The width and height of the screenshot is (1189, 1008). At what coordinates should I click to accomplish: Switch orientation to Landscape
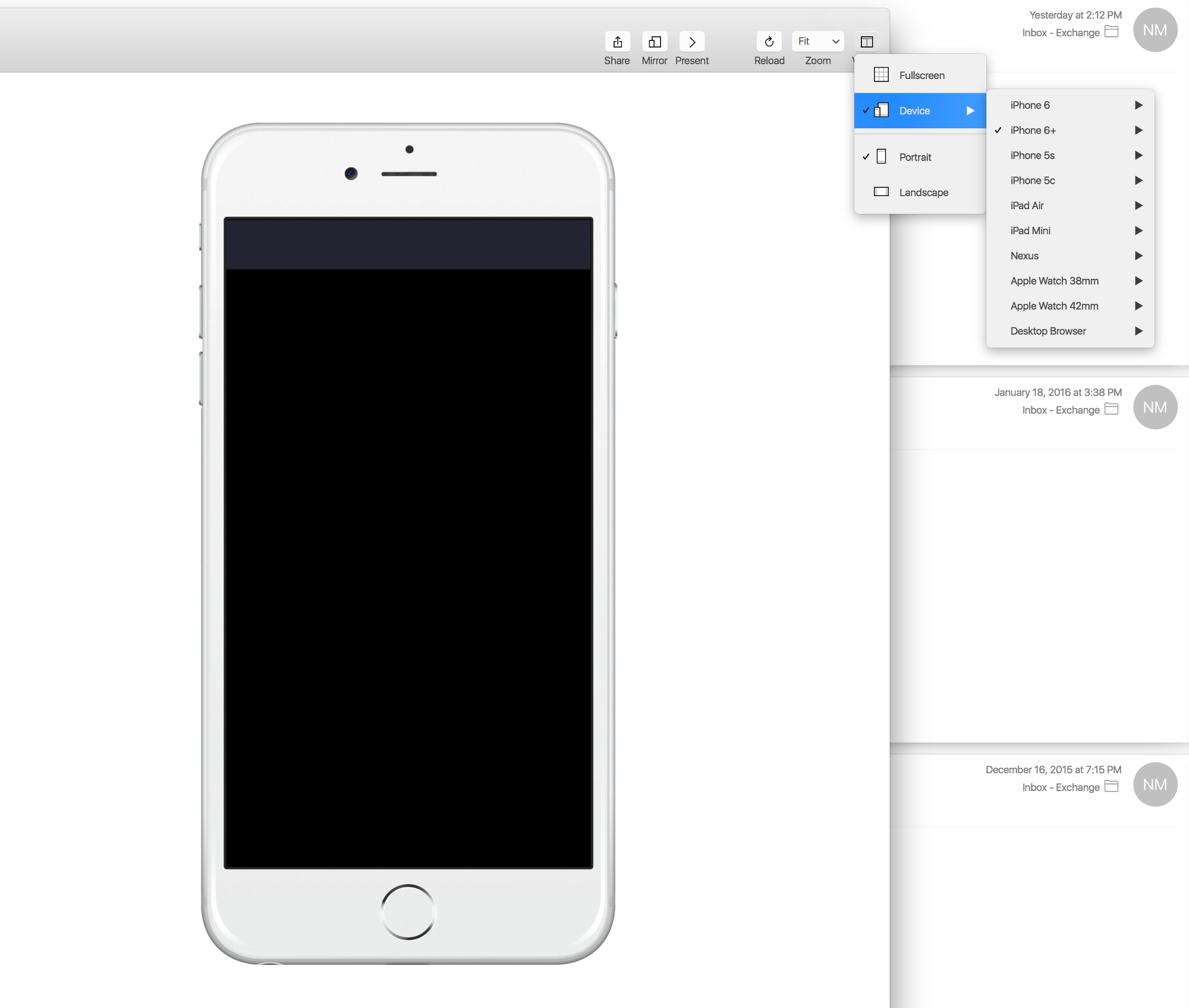tap(924, 192)
